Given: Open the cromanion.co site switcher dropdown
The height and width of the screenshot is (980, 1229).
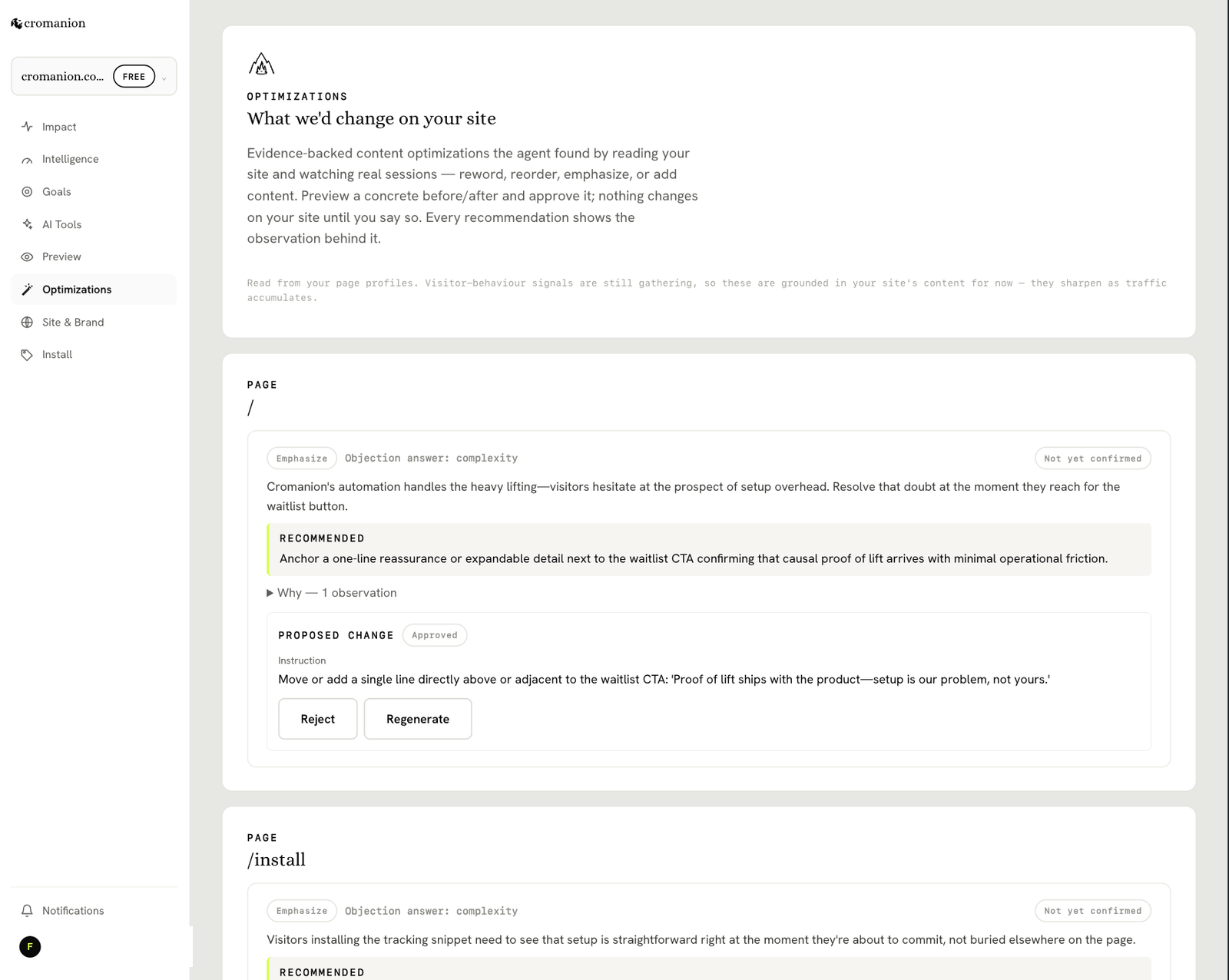Looking at the screenshot, I should [x=94, y=76].
